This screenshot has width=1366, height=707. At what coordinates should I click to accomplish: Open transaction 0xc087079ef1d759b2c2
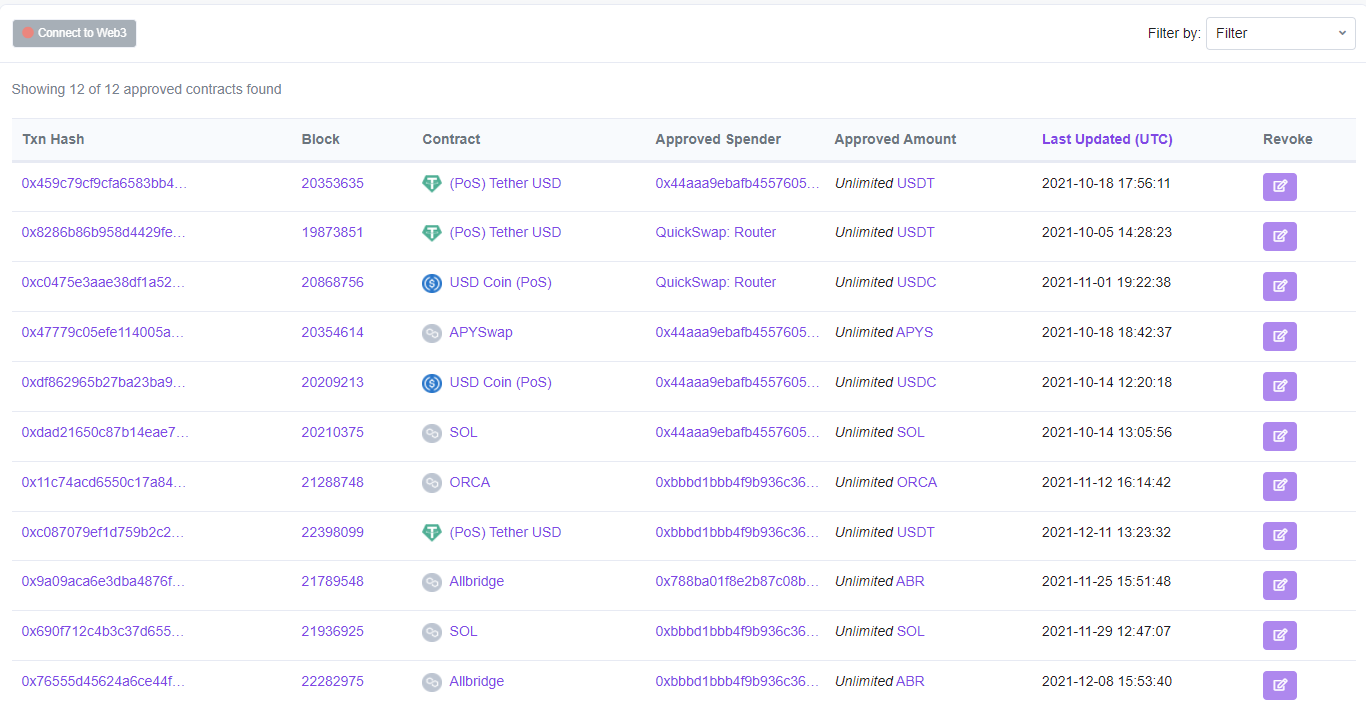tap(104, 532)
